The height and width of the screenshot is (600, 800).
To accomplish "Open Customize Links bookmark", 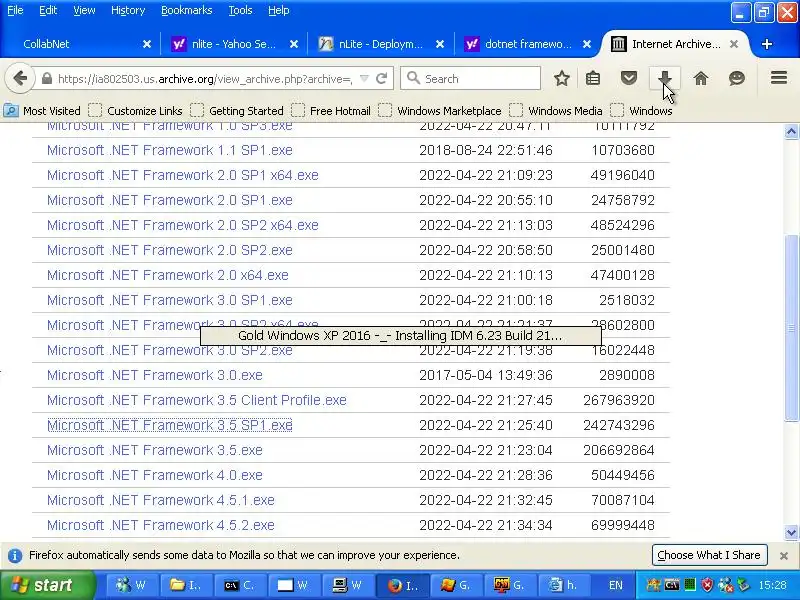I will [x=135, y=111].
